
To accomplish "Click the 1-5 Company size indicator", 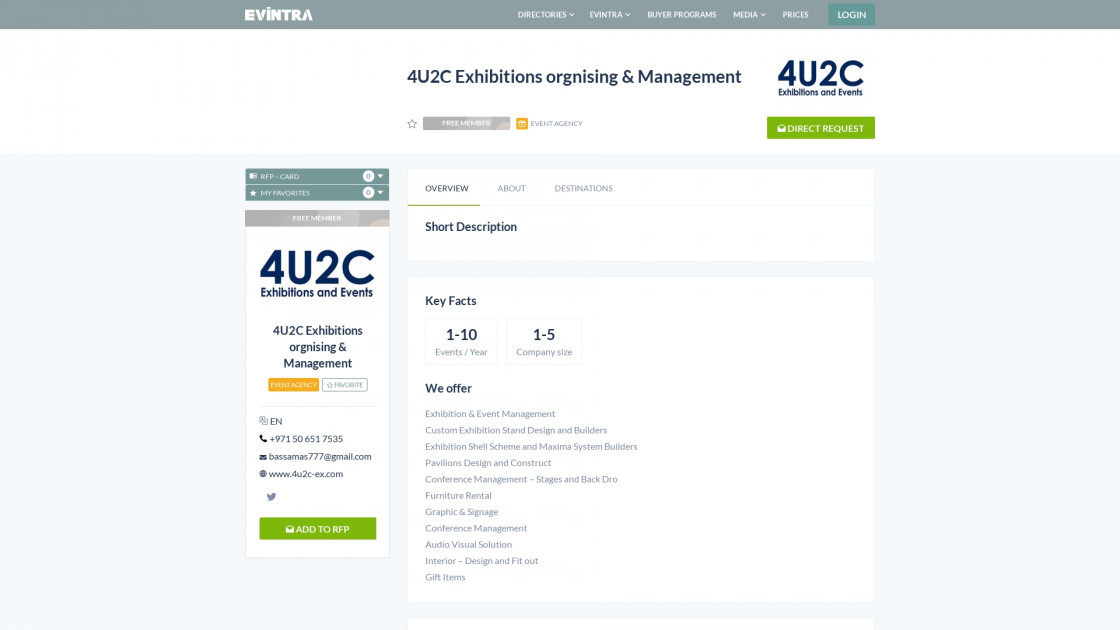I will point(544,340).
